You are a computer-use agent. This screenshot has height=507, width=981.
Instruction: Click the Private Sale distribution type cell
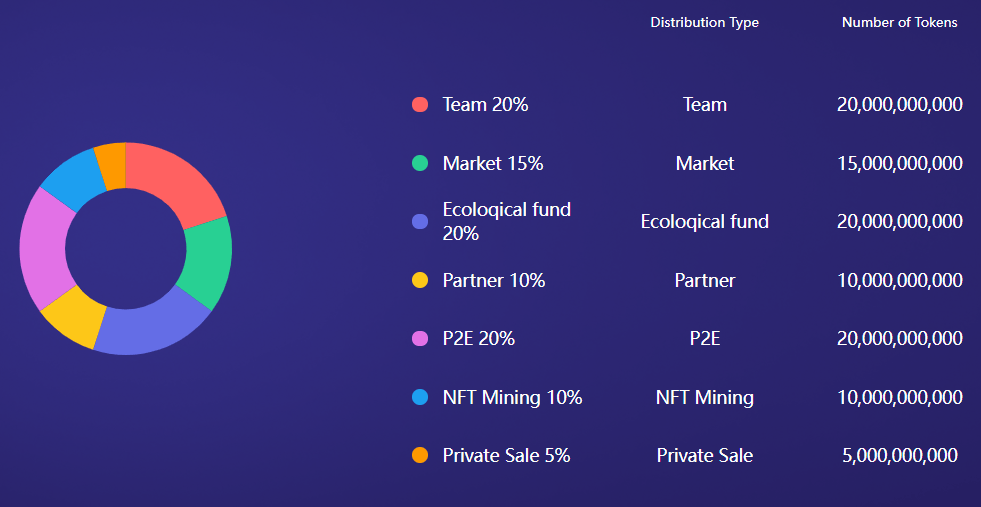click(x=704, y=455)
